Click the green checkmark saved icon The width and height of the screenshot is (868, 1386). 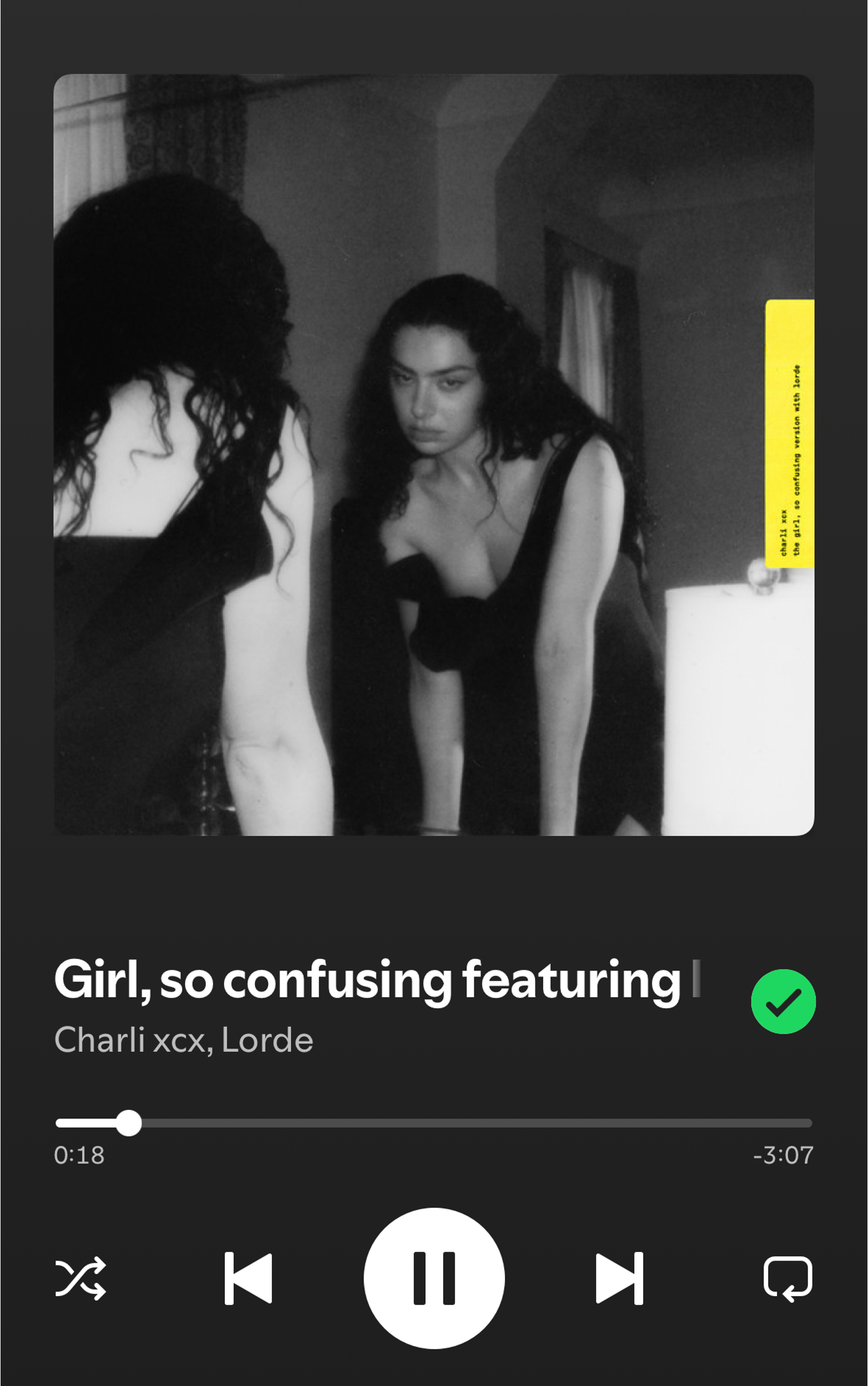tap(783, 1002)
